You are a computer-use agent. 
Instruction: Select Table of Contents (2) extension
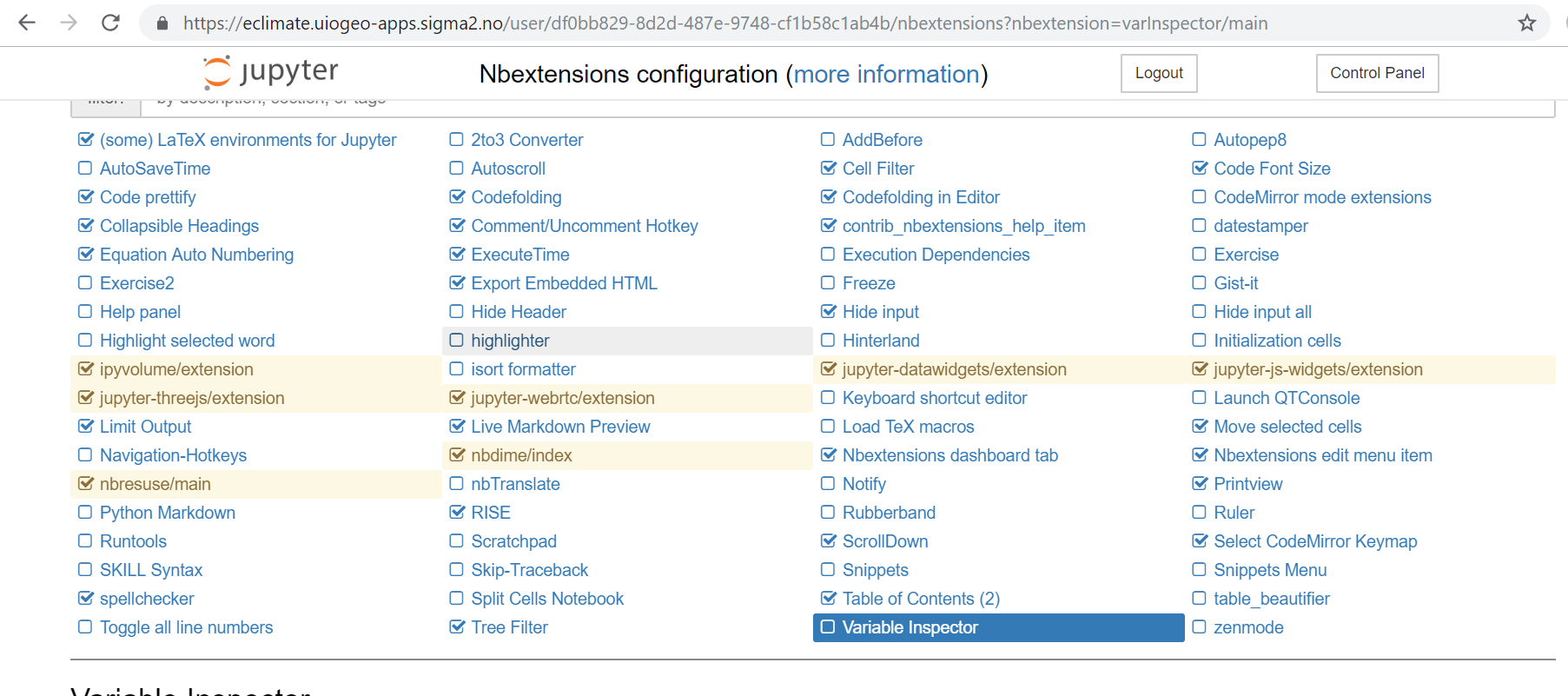(x=921, y=599)
